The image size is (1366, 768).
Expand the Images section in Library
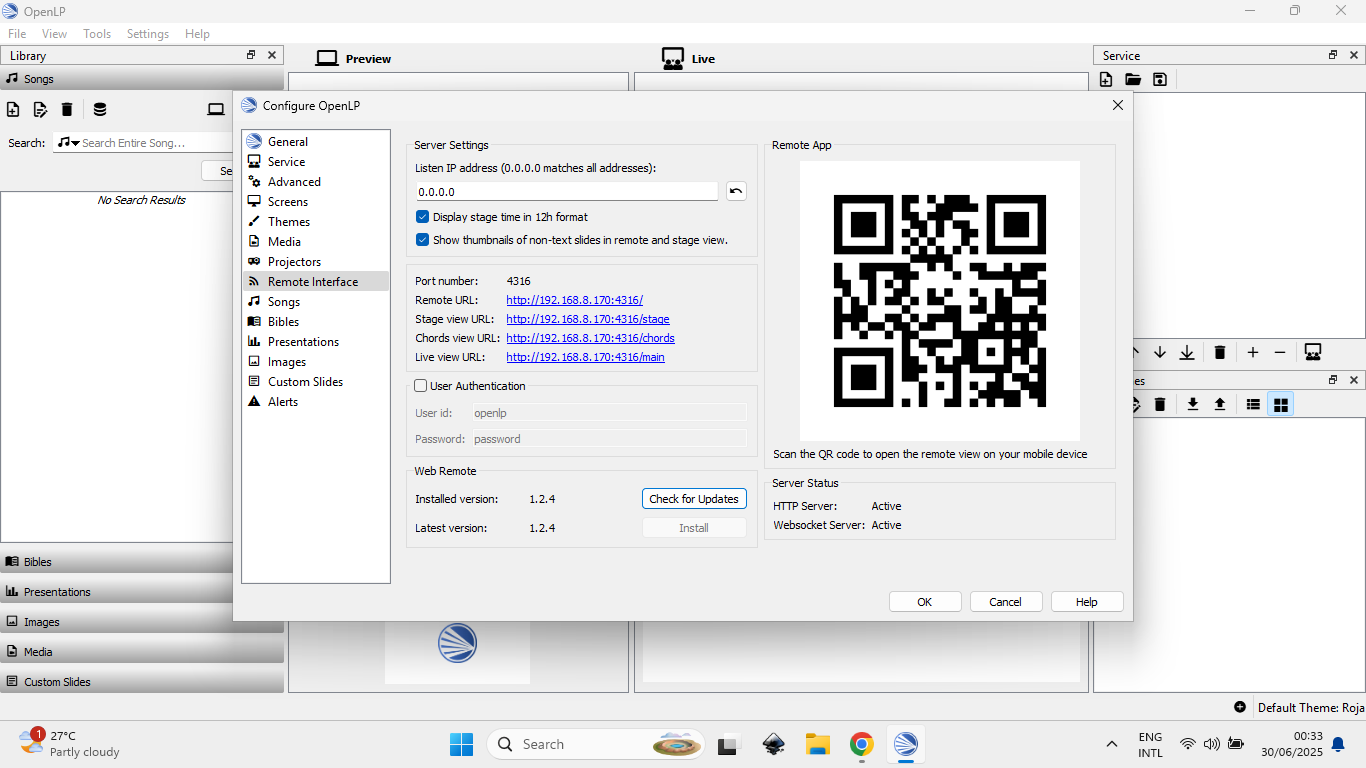(x=142, y=622)
